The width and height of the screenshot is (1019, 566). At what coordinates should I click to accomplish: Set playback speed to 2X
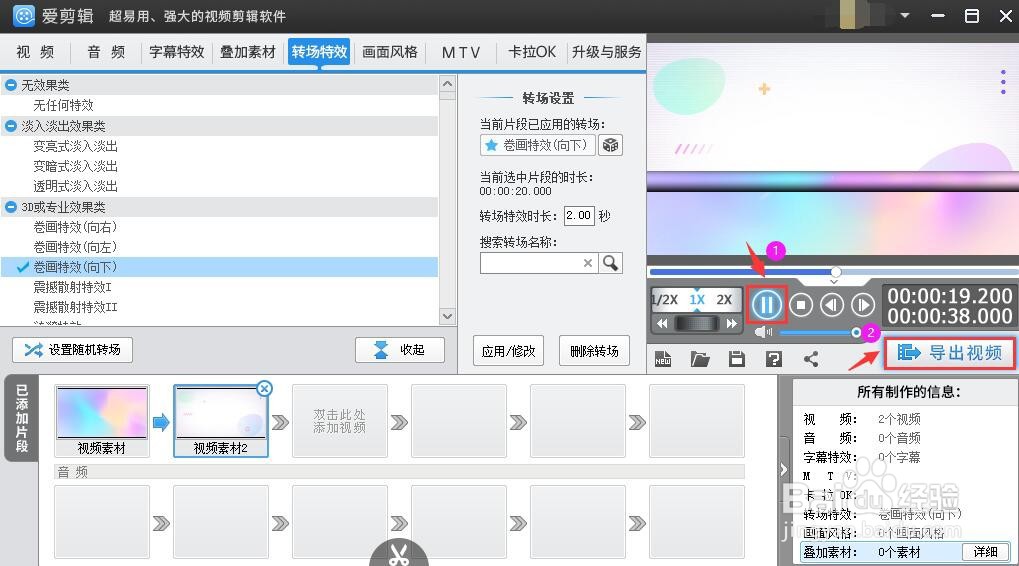pos(724,300)
